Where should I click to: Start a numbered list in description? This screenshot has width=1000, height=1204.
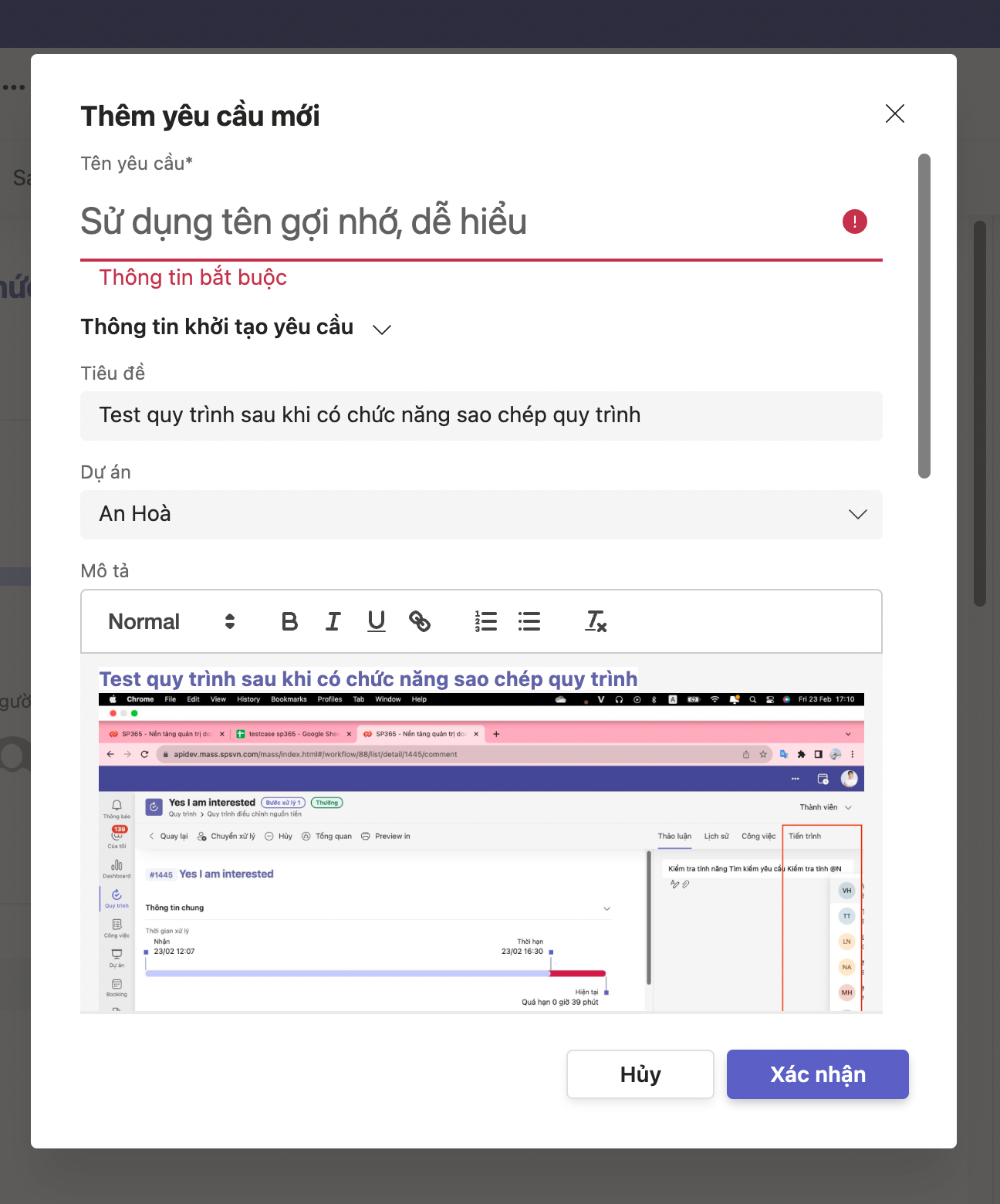coord(486,621)
